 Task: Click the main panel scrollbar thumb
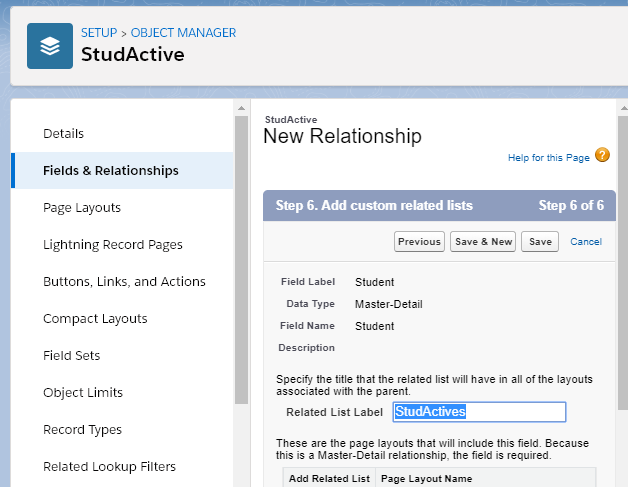(x=623, y=263)
